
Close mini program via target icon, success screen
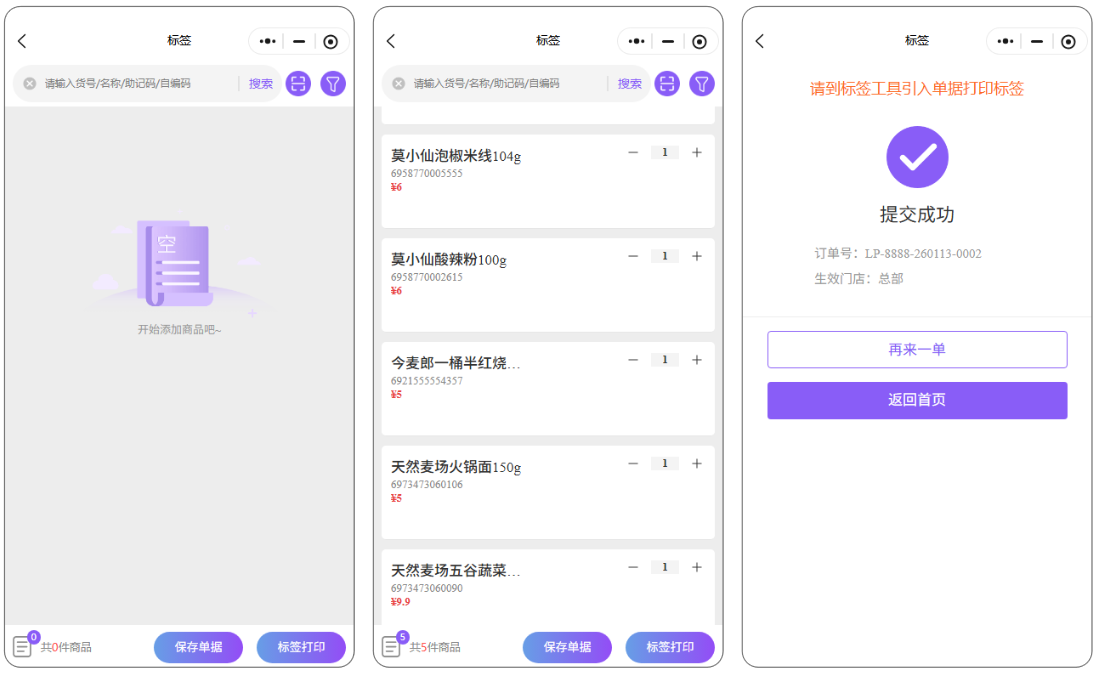1068,42
